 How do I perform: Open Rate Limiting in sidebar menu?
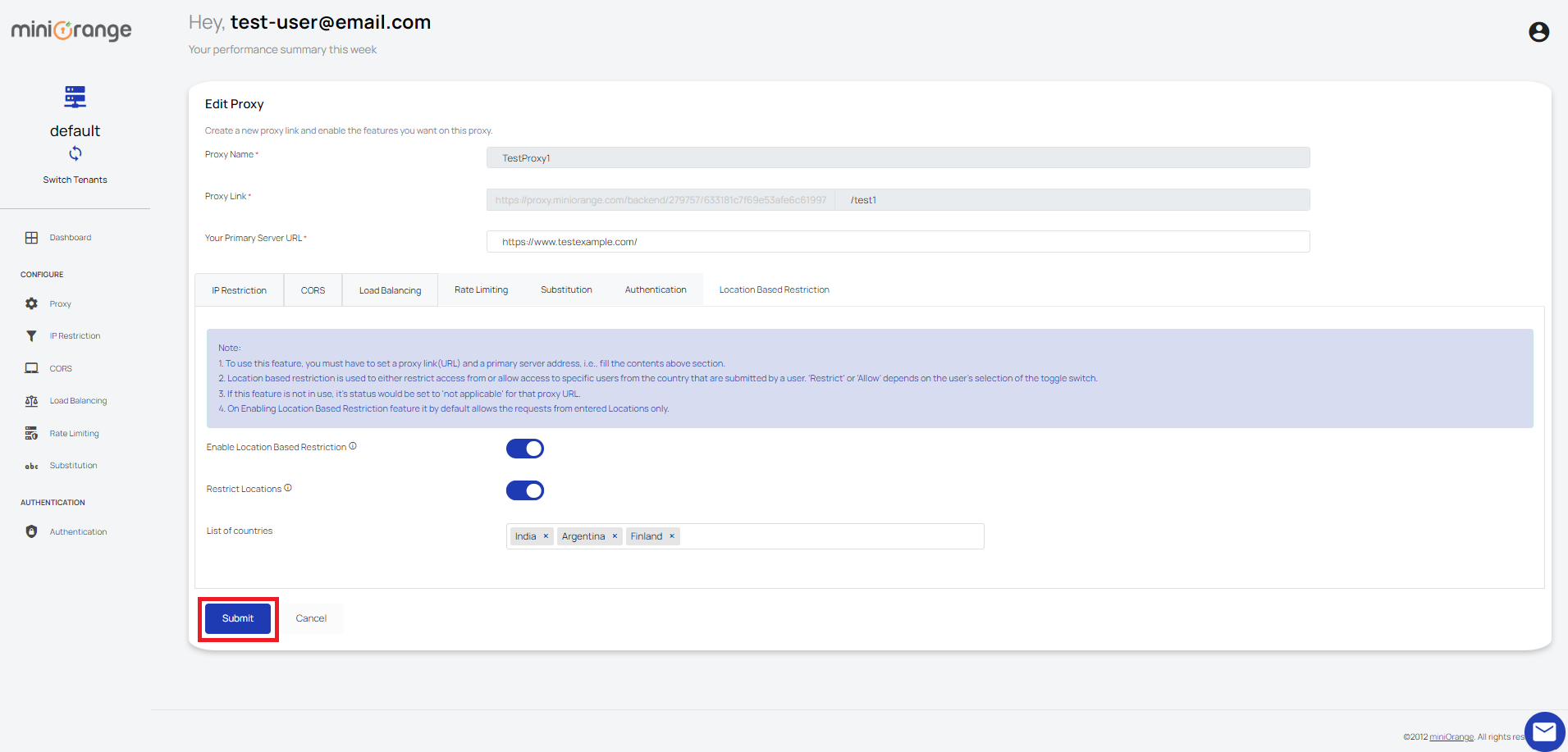(74, 433)
